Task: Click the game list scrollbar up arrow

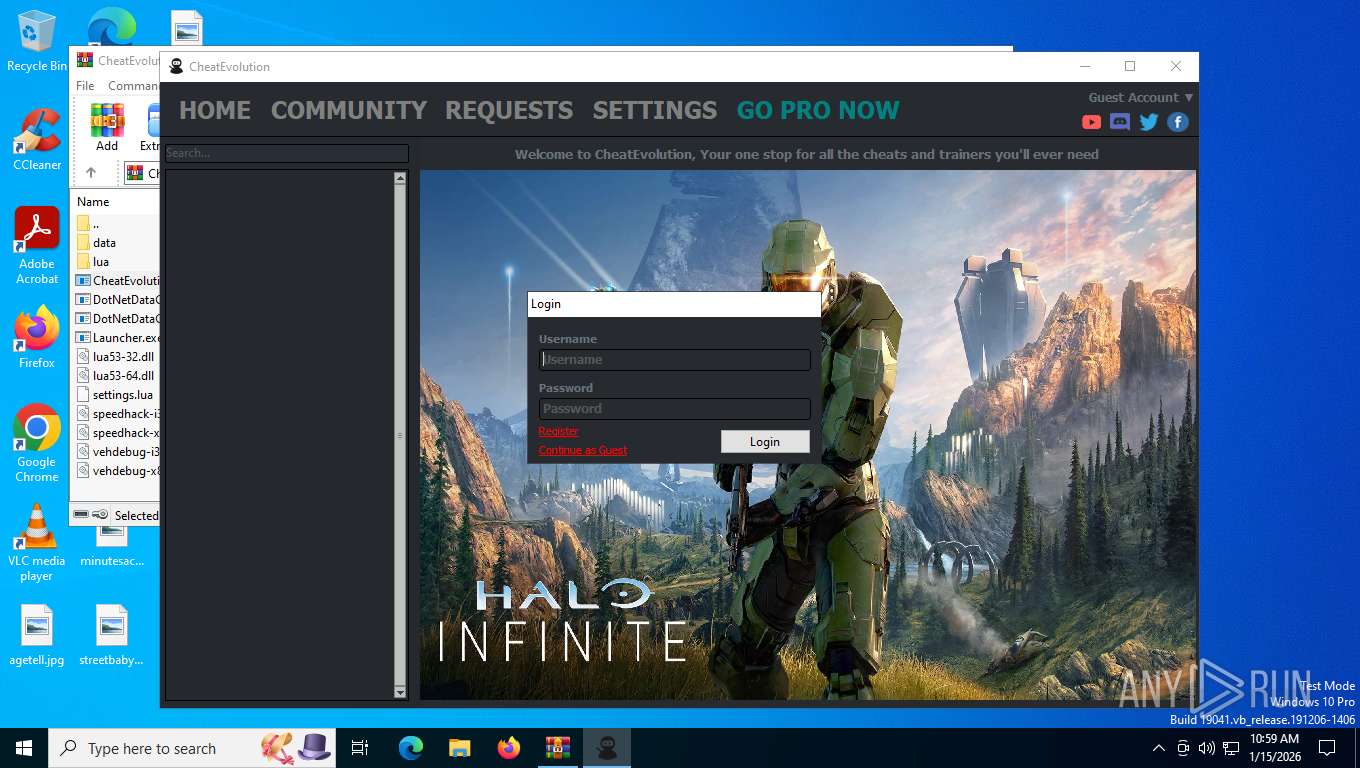Action: (x=400, y=178)
